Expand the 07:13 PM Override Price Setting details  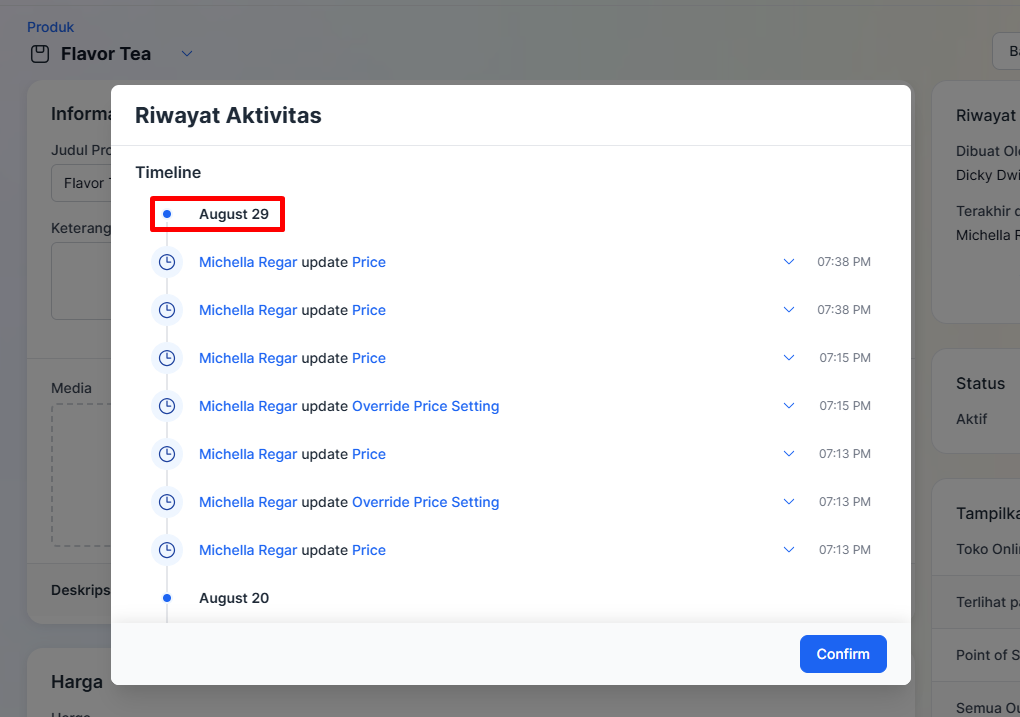point(789,502)
